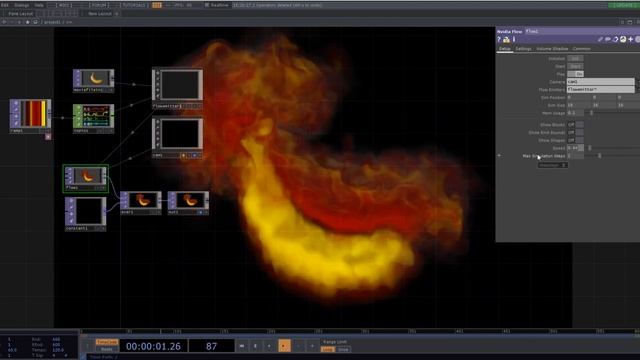The image size is (640, 360).
Task: Click the pink X badge under ramp1 node
Action: point(48,137)
